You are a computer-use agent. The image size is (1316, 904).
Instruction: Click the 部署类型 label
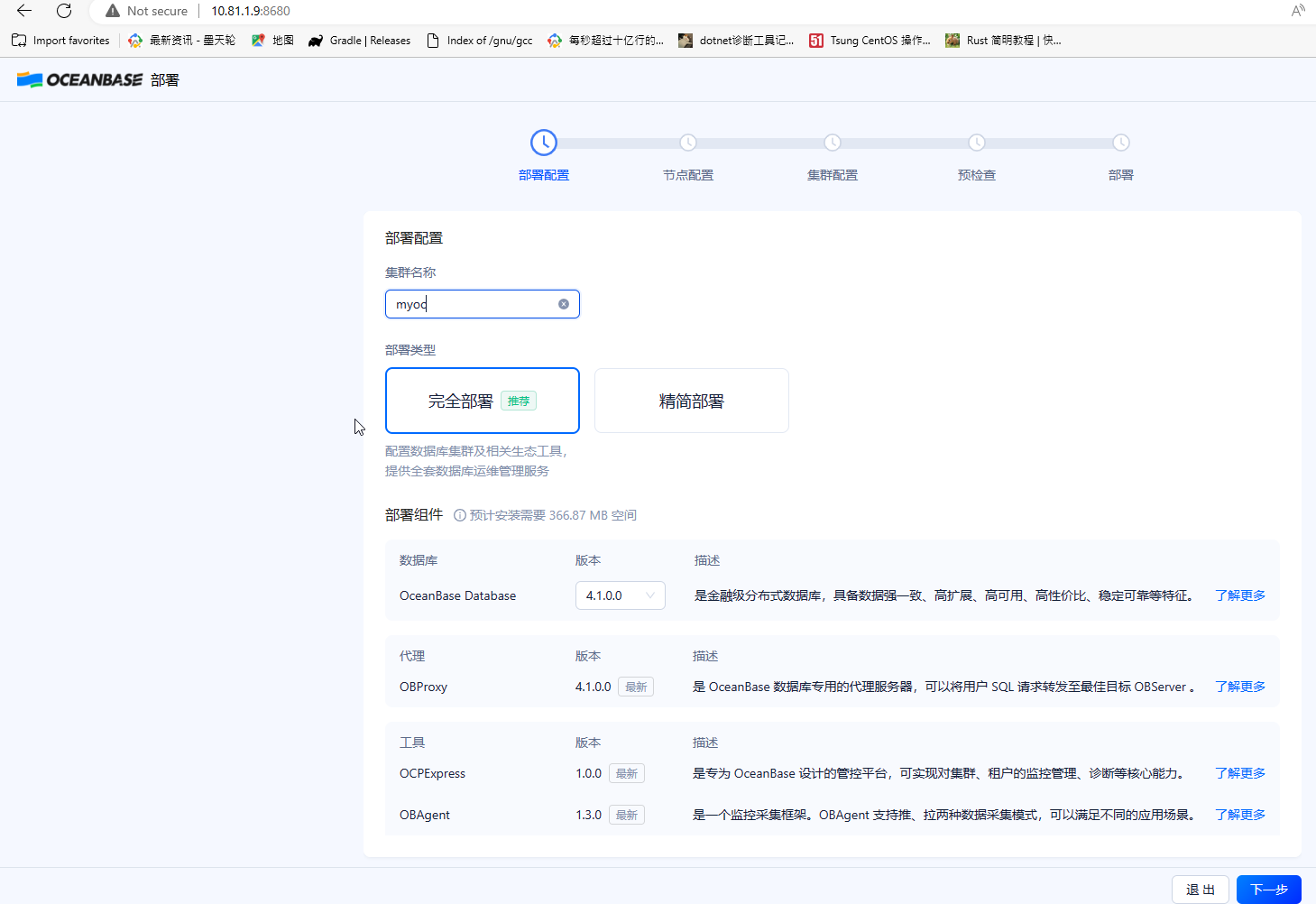click(410, 349)
